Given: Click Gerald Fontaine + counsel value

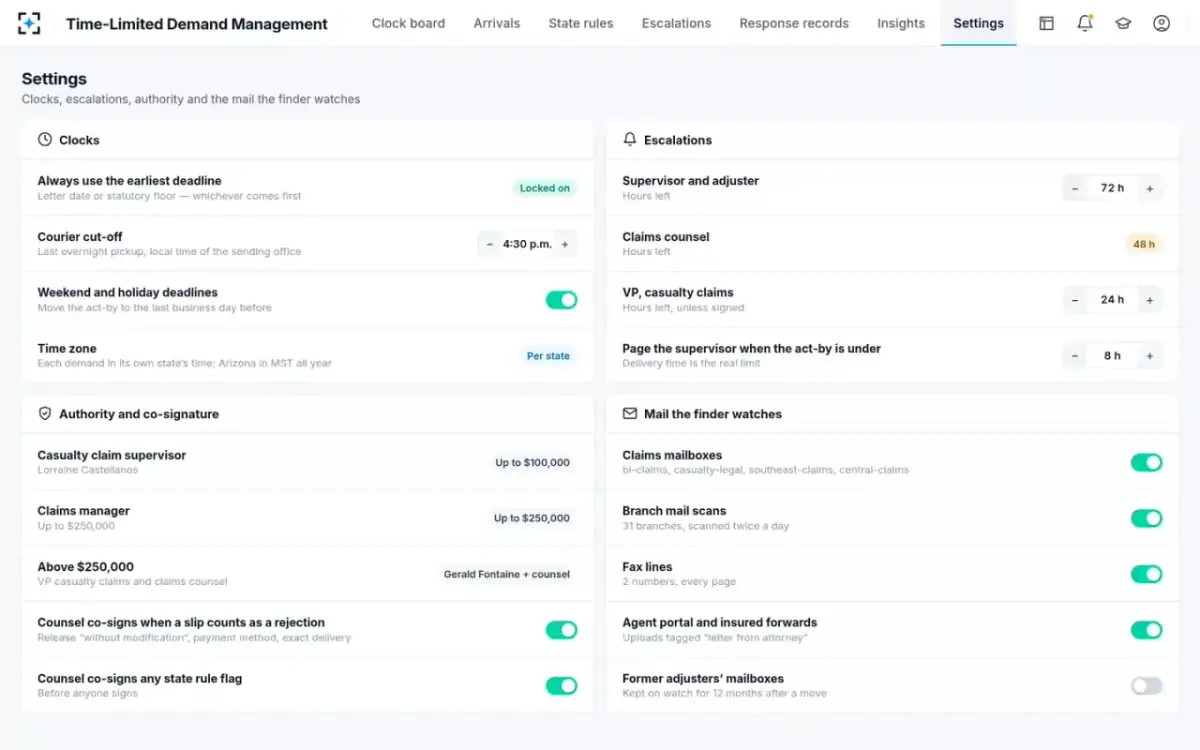Looking at the screenshot, I should [507, 574].
